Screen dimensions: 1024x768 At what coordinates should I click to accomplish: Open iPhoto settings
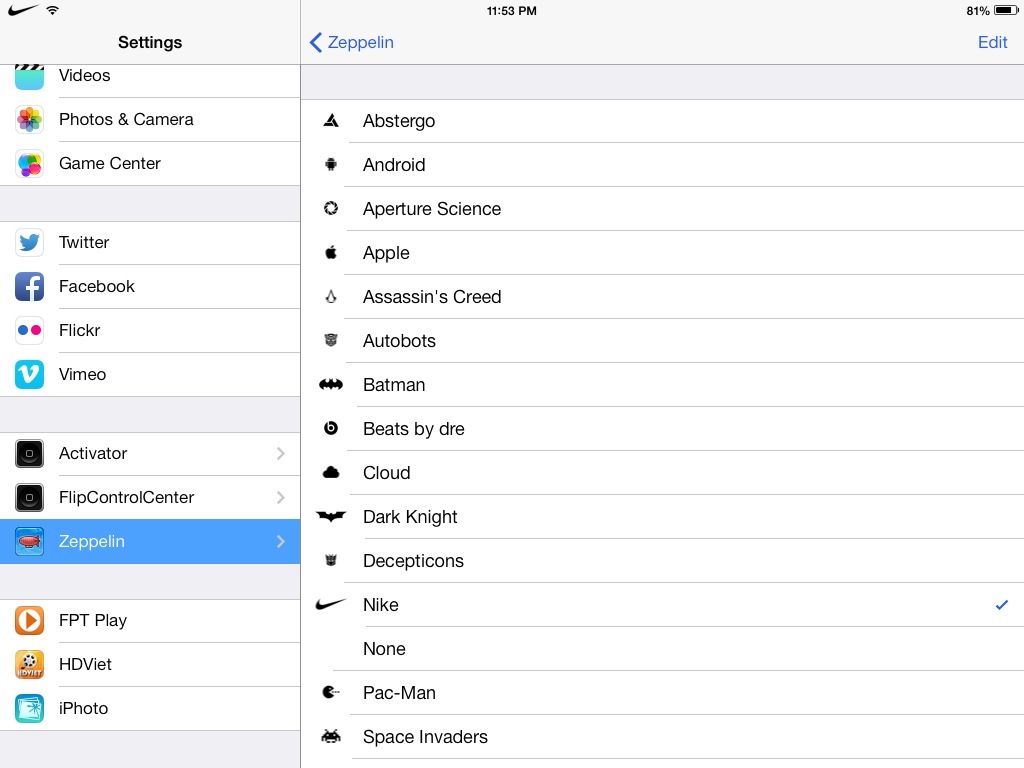tap(150, 709)
